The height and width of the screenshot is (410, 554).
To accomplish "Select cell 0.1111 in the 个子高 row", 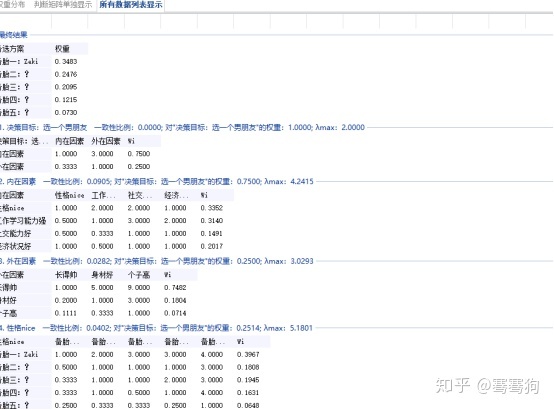I will coord(66,313).
